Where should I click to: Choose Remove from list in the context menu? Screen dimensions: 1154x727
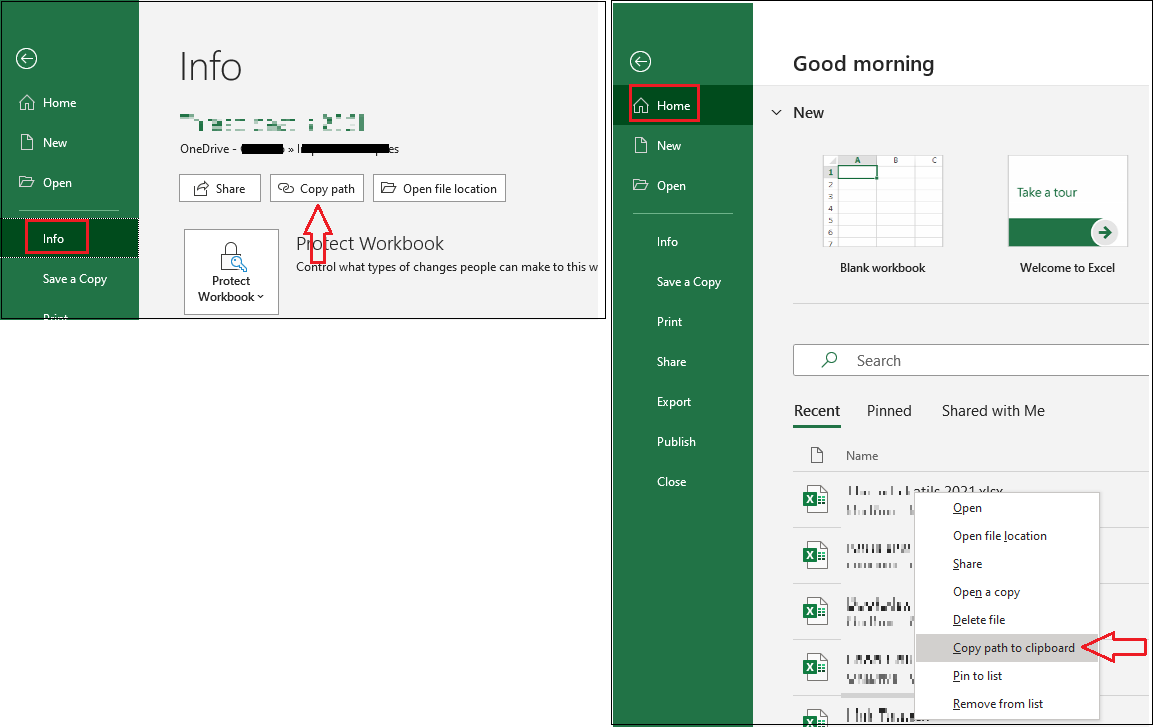(x=1007, y=704)
